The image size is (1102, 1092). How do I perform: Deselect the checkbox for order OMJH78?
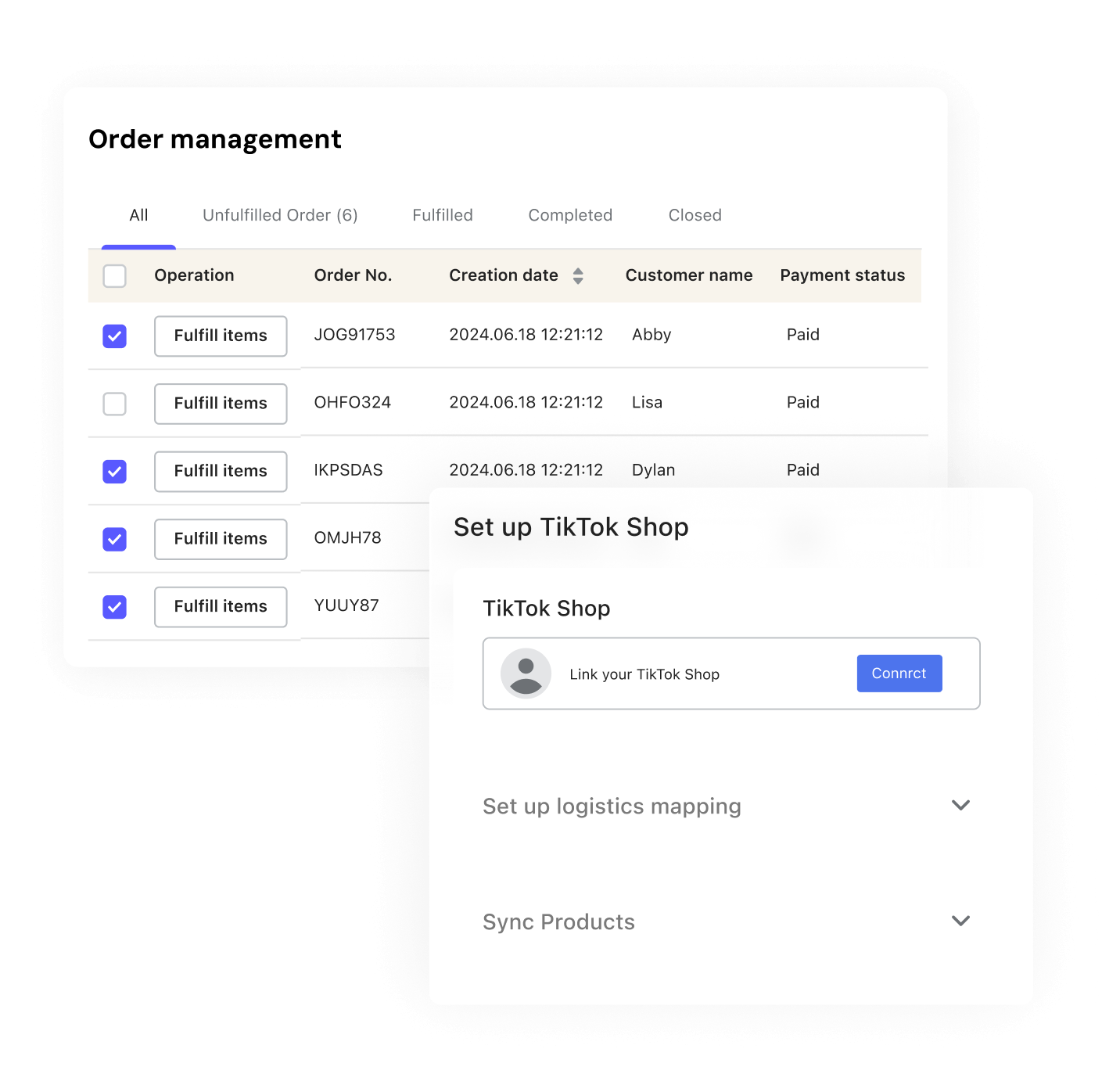tap(115, 539)
